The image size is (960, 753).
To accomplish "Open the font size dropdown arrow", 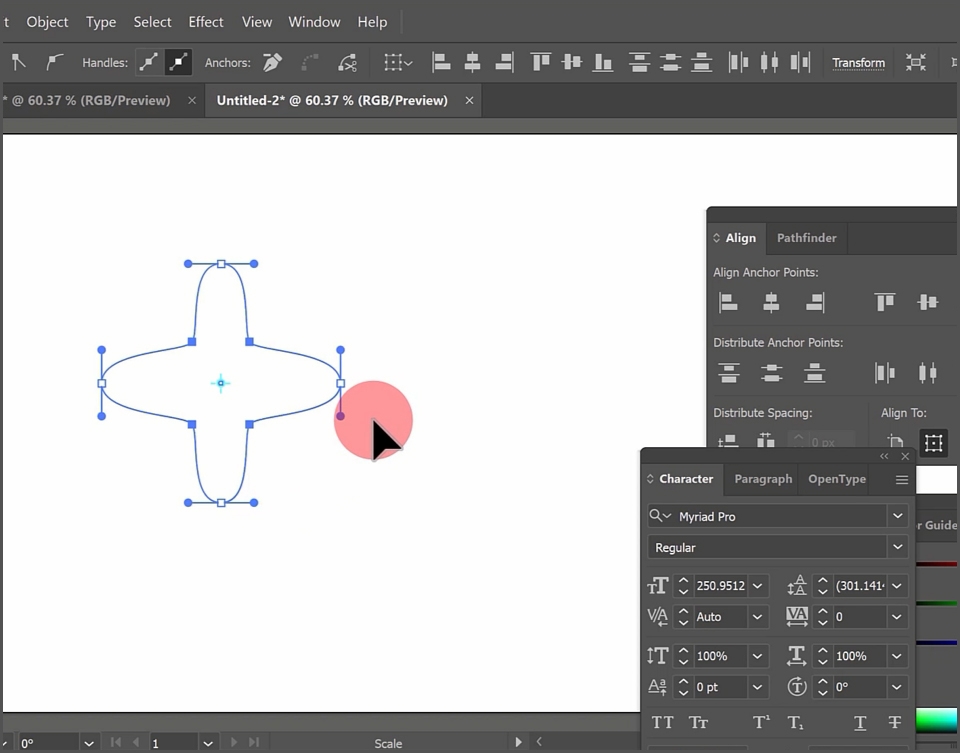I will [x=757, y=586].
